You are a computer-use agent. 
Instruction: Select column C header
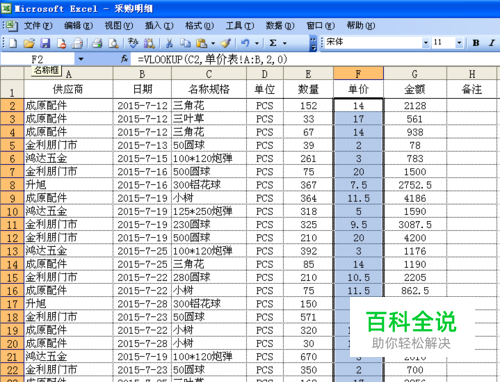click(209, 74)
